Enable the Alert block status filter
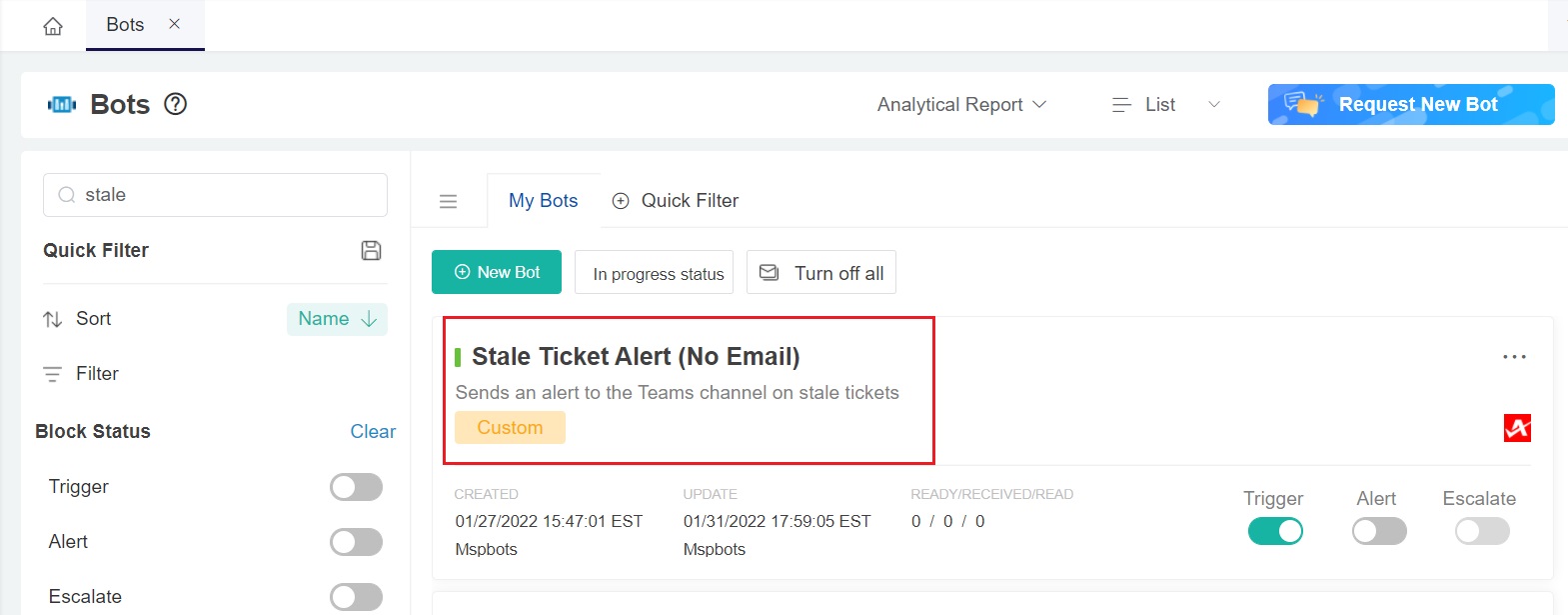Screen dimensions: 1568x615 (x=356, y=541)
